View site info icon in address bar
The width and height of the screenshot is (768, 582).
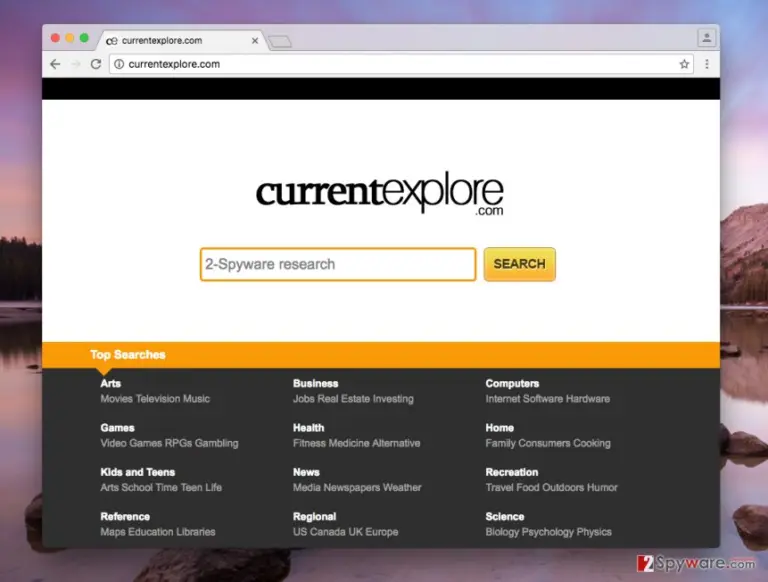point(119,64)
